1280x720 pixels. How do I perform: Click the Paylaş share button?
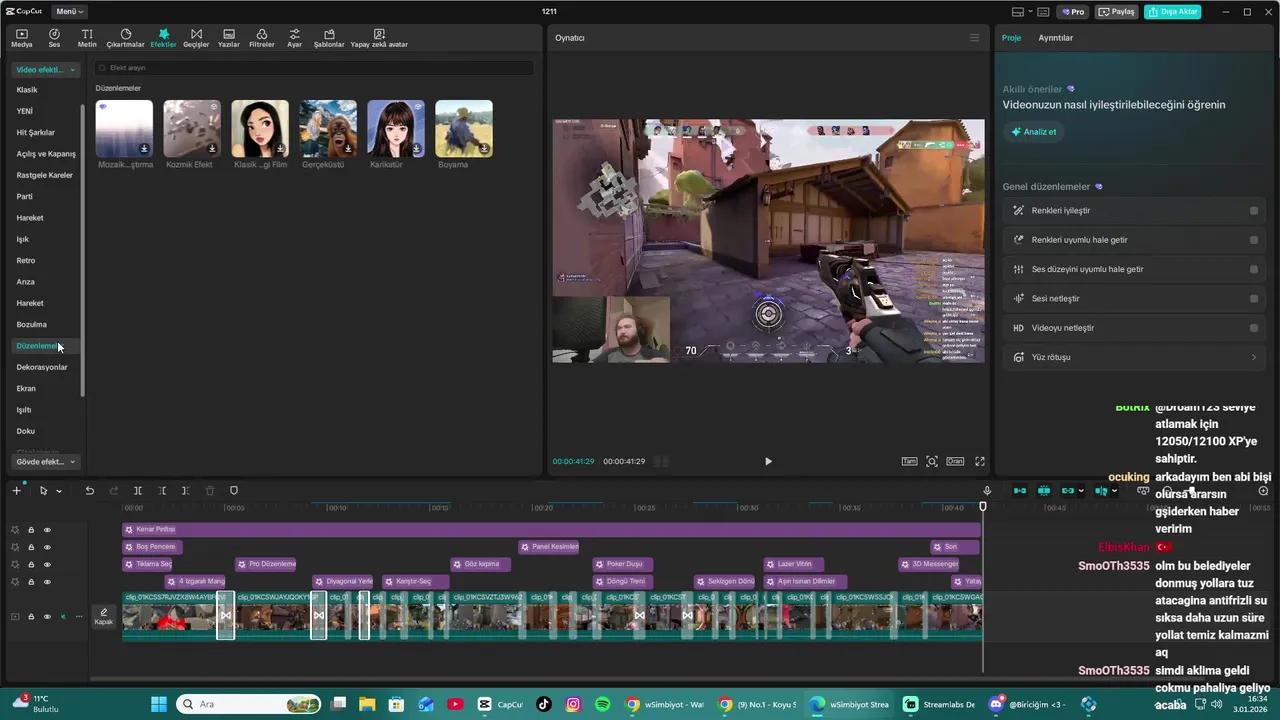coord(1117,12)
